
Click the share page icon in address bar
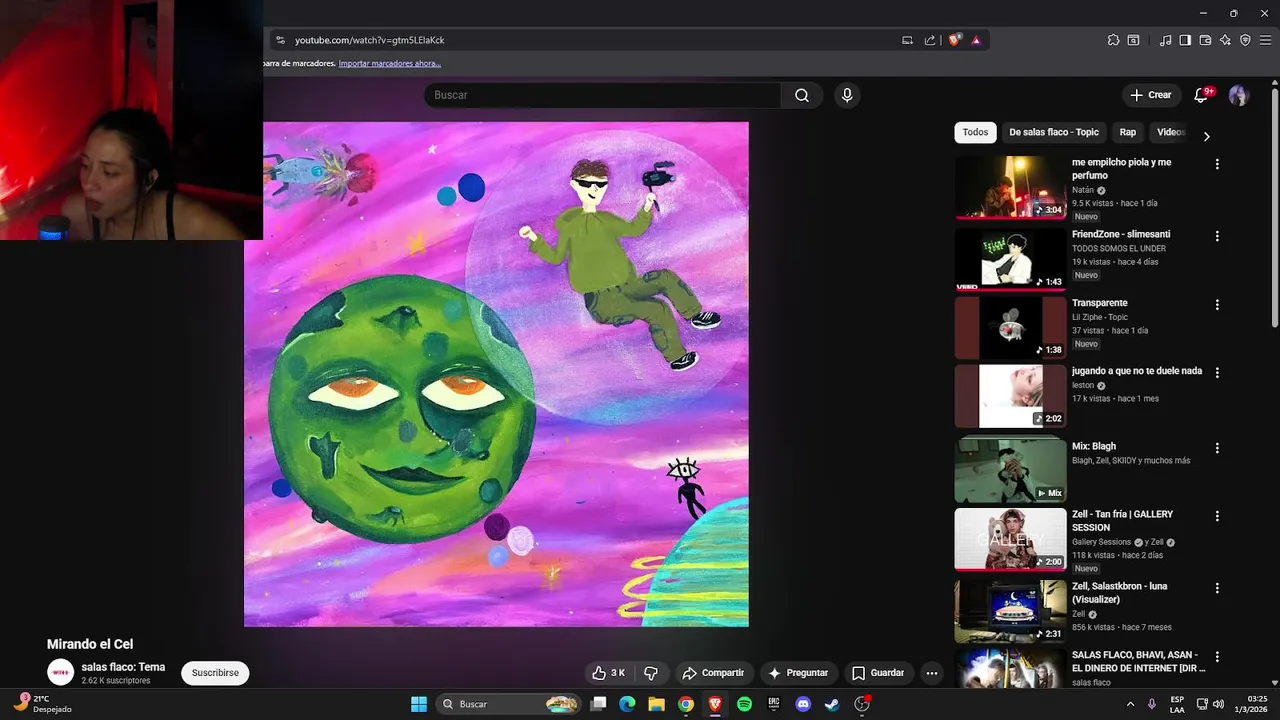930,40
